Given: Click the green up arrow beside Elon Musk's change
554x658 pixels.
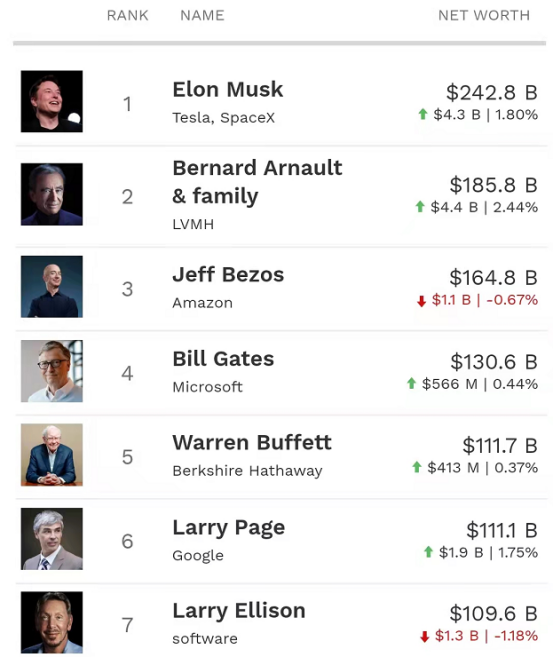Looking at the screenshot, I should (423, 114).
